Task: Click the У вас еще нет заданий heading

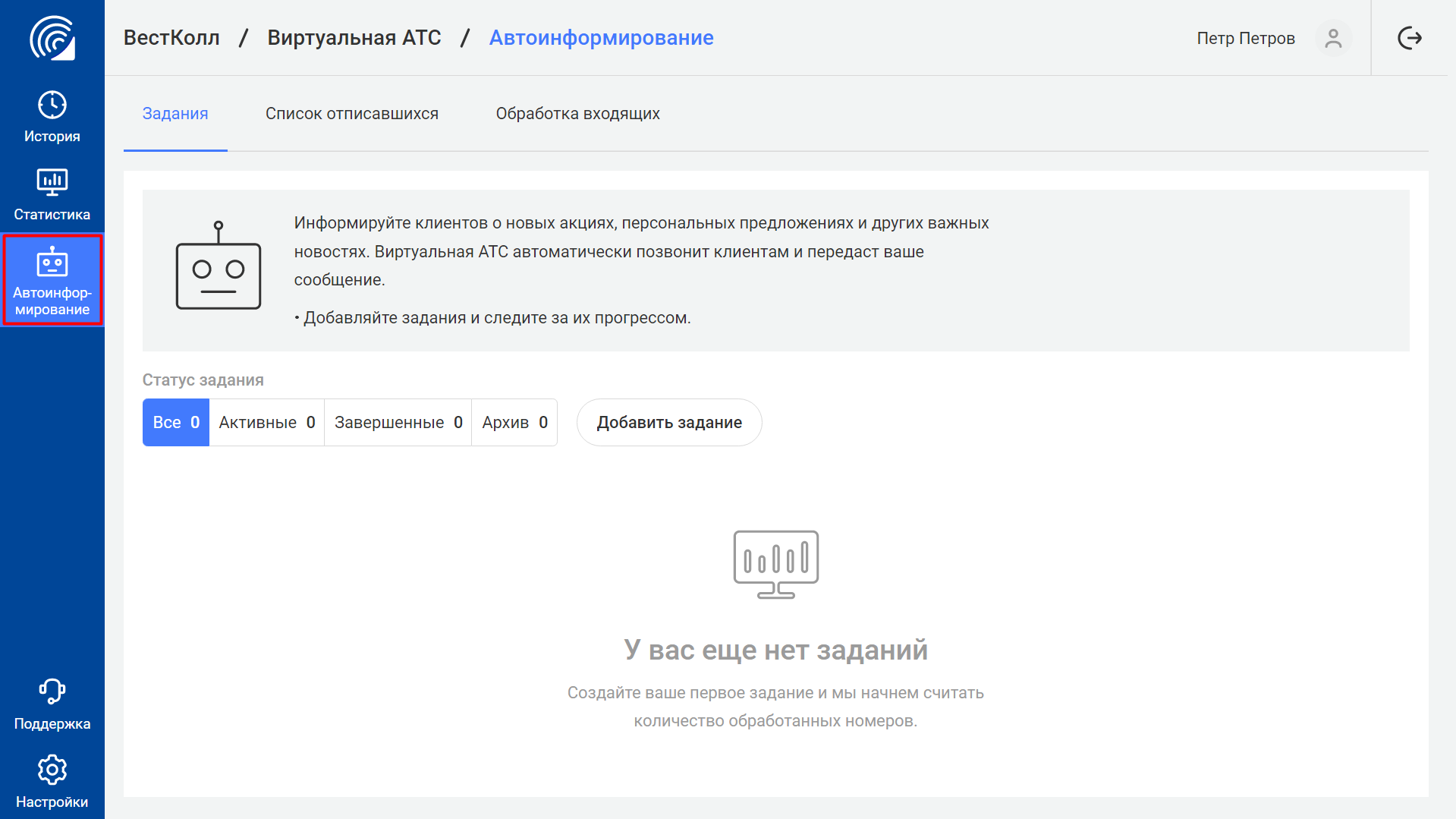Action: click(x=775, y=650)
